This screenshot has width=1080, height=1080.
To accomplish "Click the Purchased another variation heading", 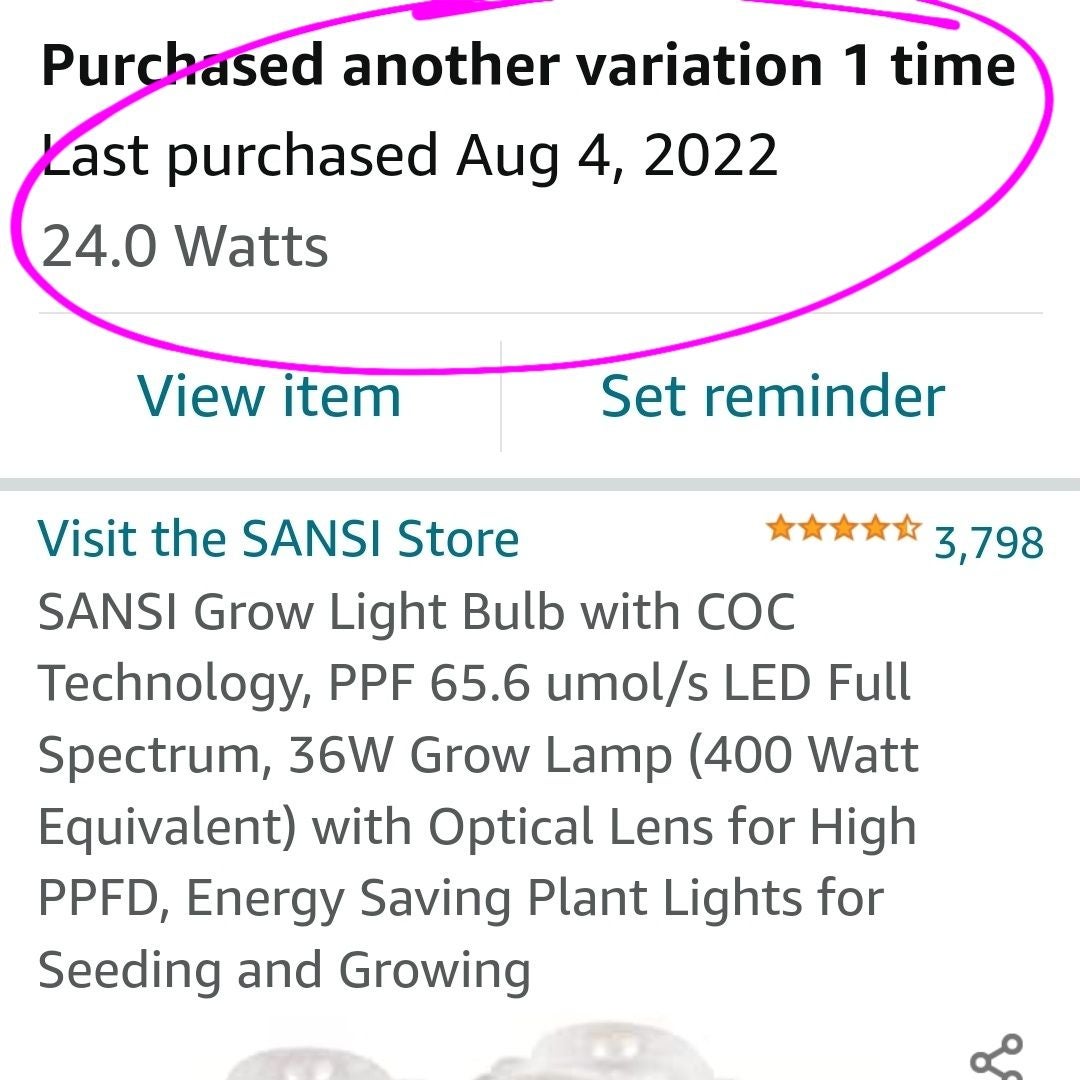I will pyautogui.click(x=528, y=67).
